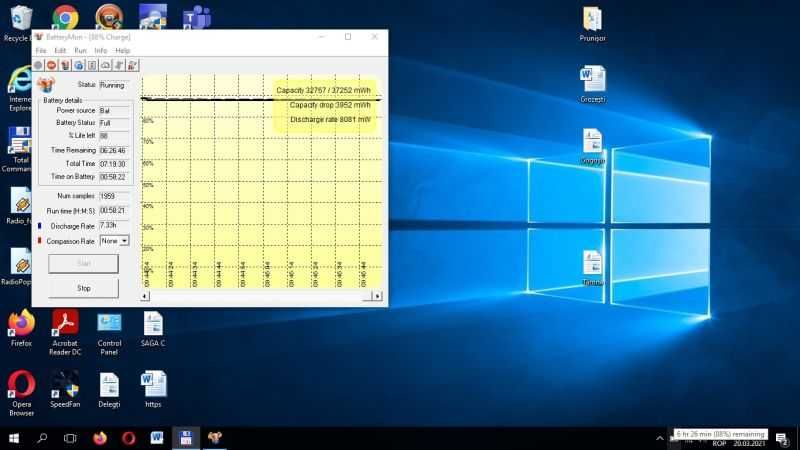Open the Tamna desktop file

[592, 268]
